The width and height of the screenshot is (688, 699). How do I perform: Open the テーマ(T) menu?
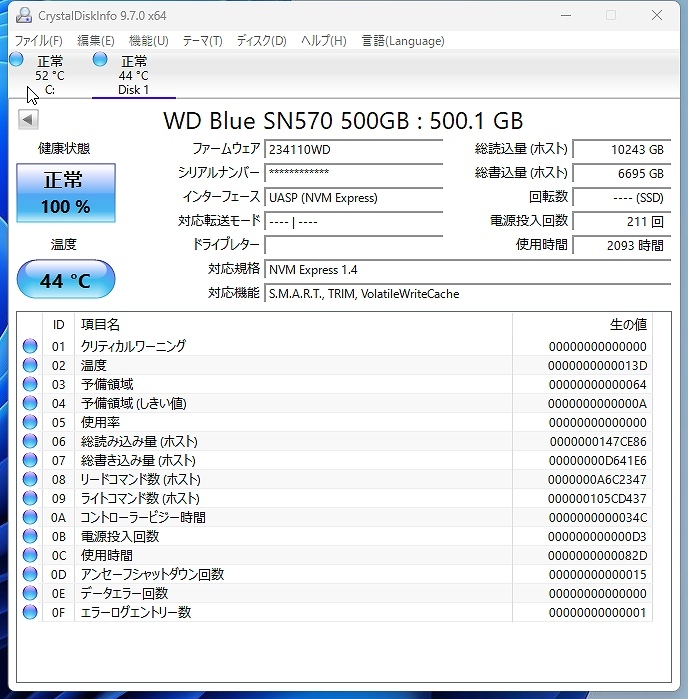(202, 41)
